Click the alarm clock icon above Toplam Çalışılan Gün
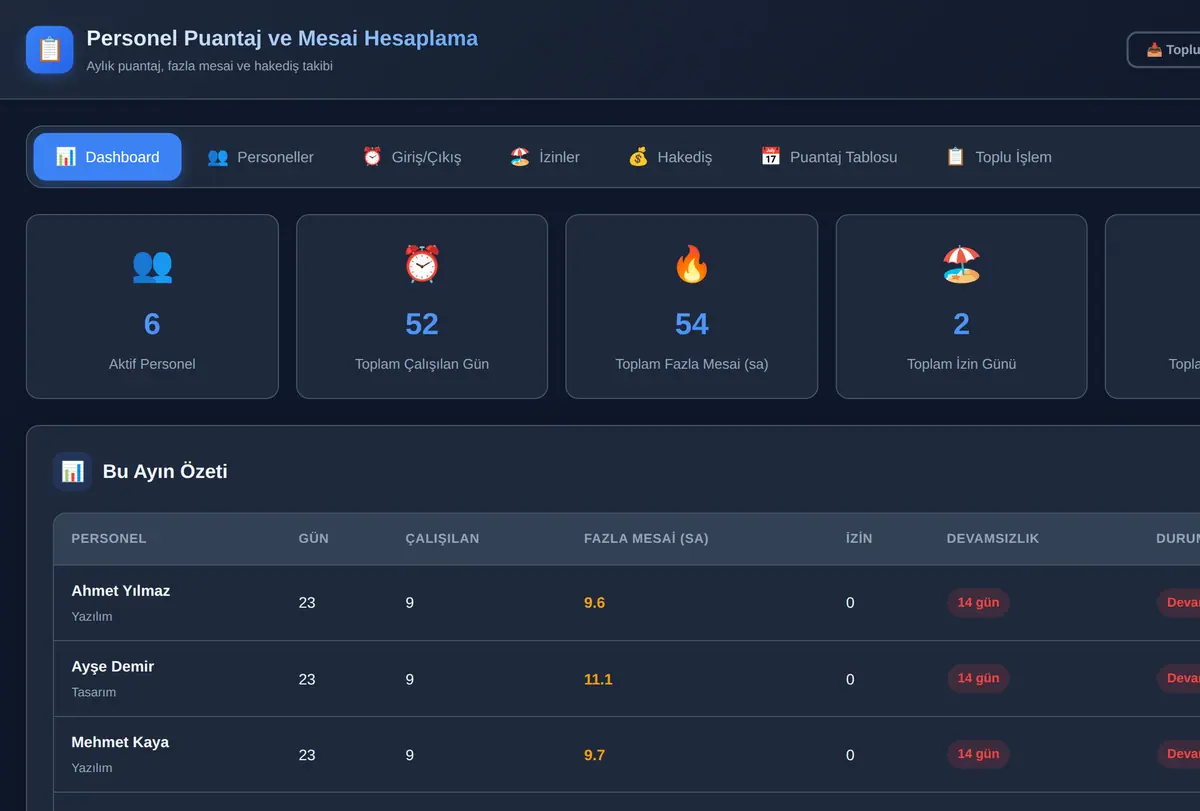 pos(422,265)
